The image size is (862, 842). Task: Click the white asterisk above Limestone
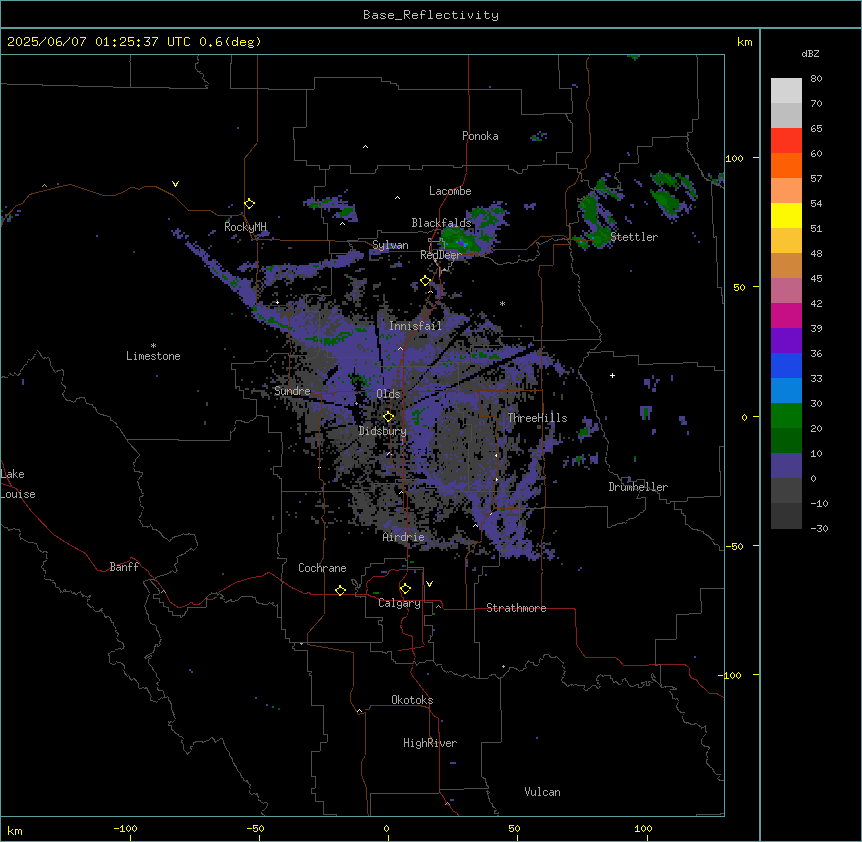153,346
